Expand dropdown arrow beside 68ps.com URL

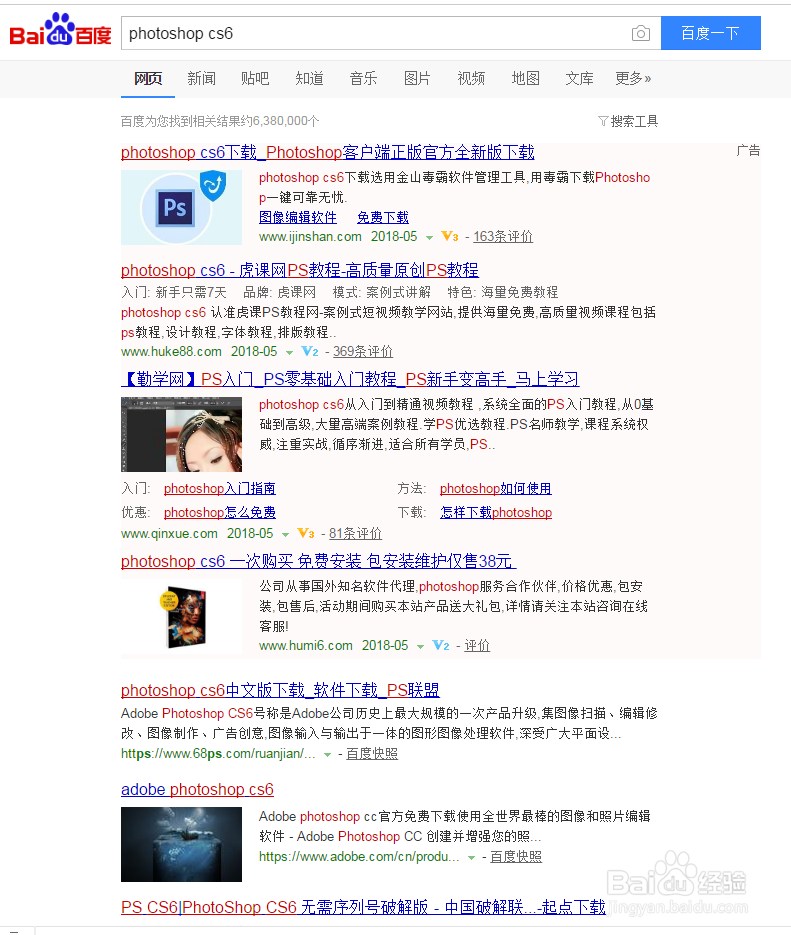pyautogui.click(x=327, y=755)
